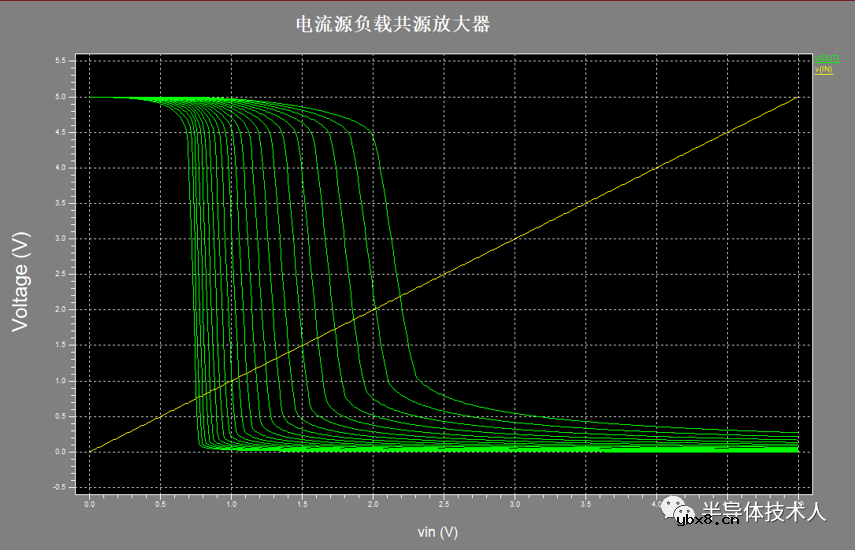Click the chart title 电流源负载共源放大器
The image size is (855, 550).
coord(393,25)
